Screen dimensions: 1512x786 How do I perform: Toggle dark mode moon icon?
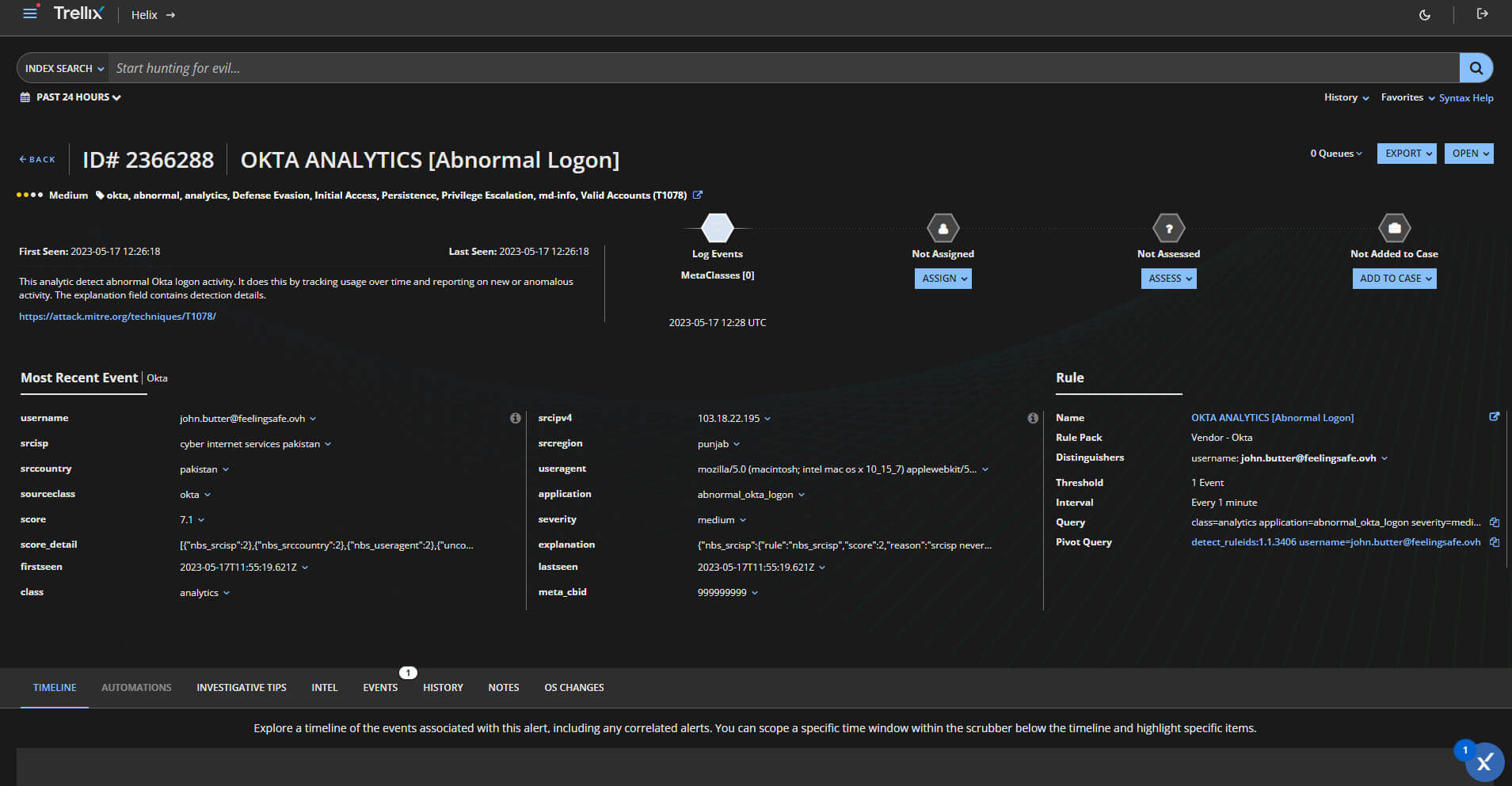[1424, 14]
